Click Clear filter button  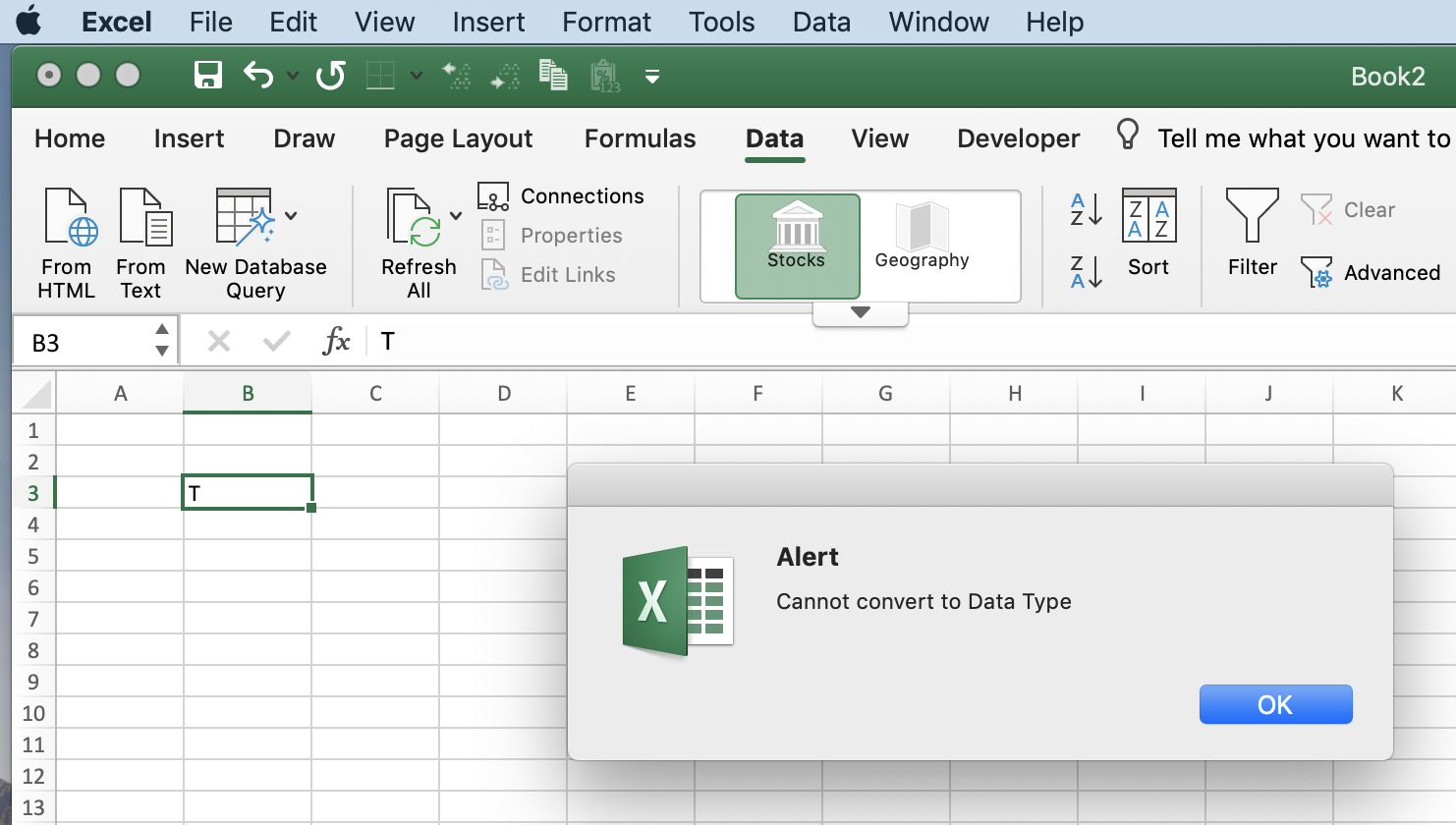1347,210
